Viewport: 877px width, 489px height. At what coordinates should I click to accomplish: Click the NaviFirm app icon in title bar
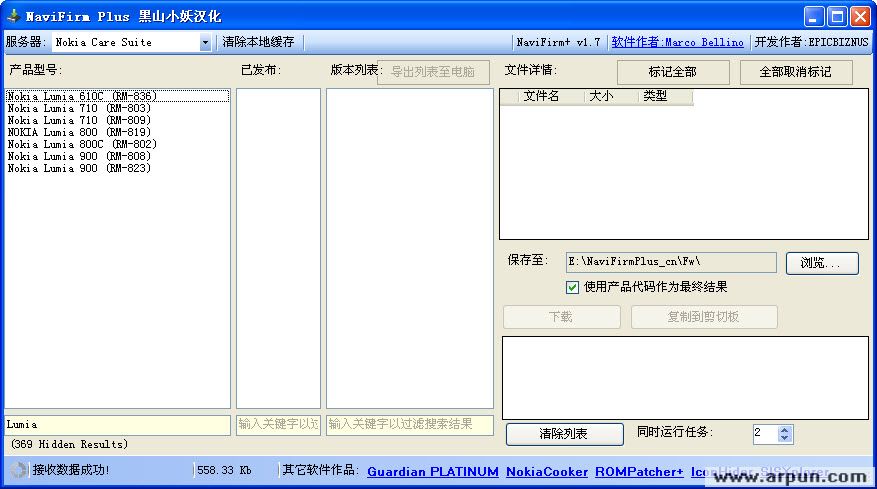[13, 16]
